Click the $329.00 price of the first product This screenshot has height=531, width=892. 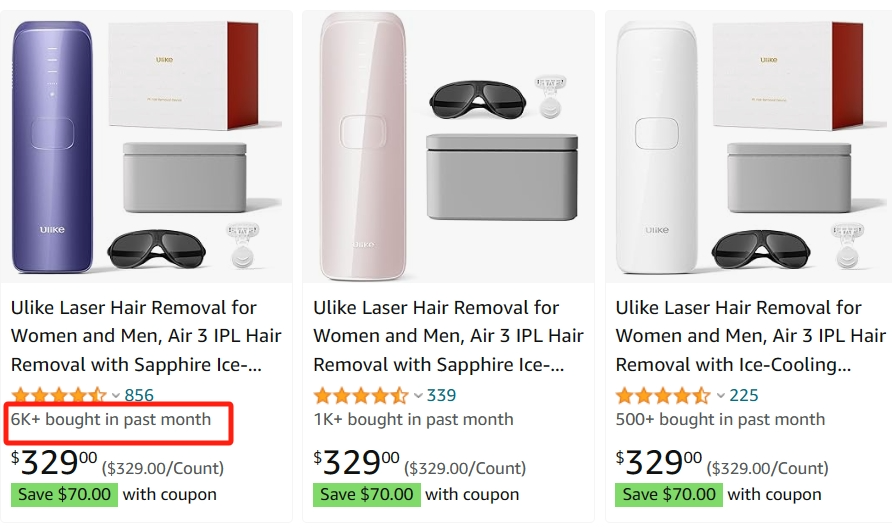coord(55,463)
